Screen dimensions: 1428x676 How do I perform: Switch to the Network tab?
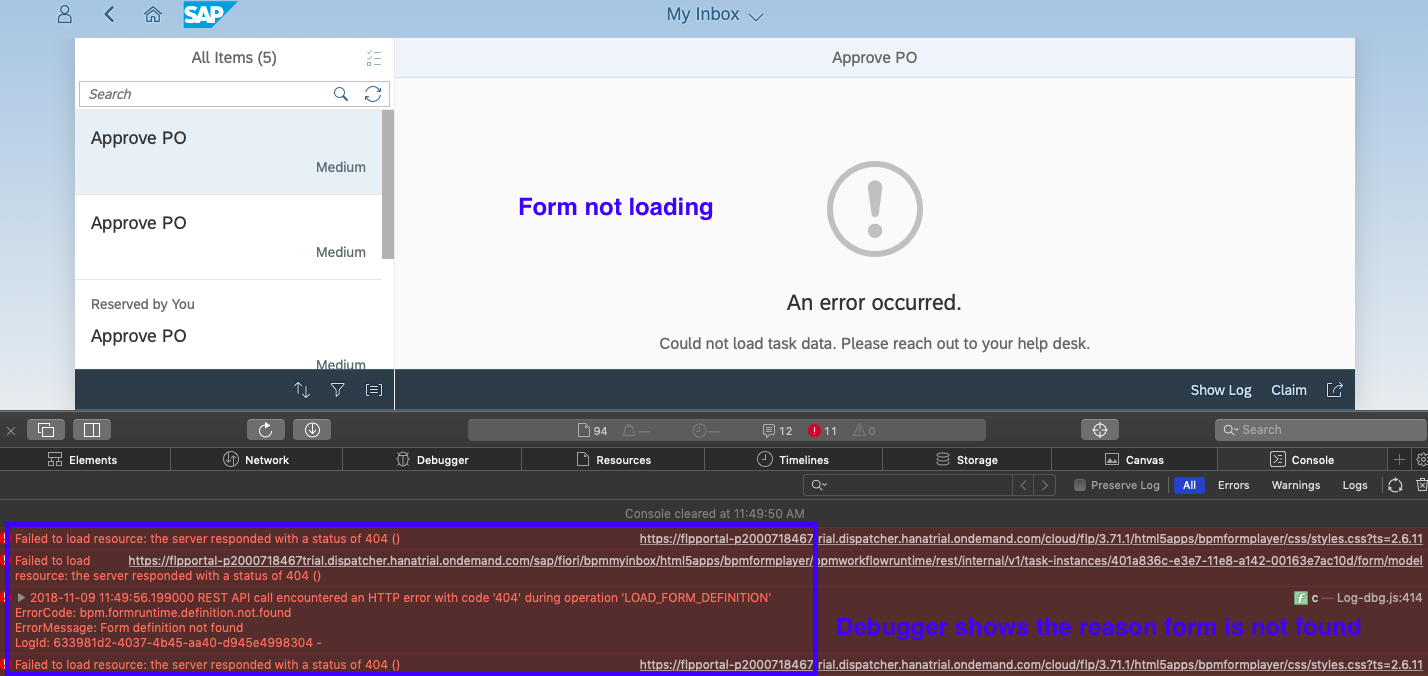(256, 460)
